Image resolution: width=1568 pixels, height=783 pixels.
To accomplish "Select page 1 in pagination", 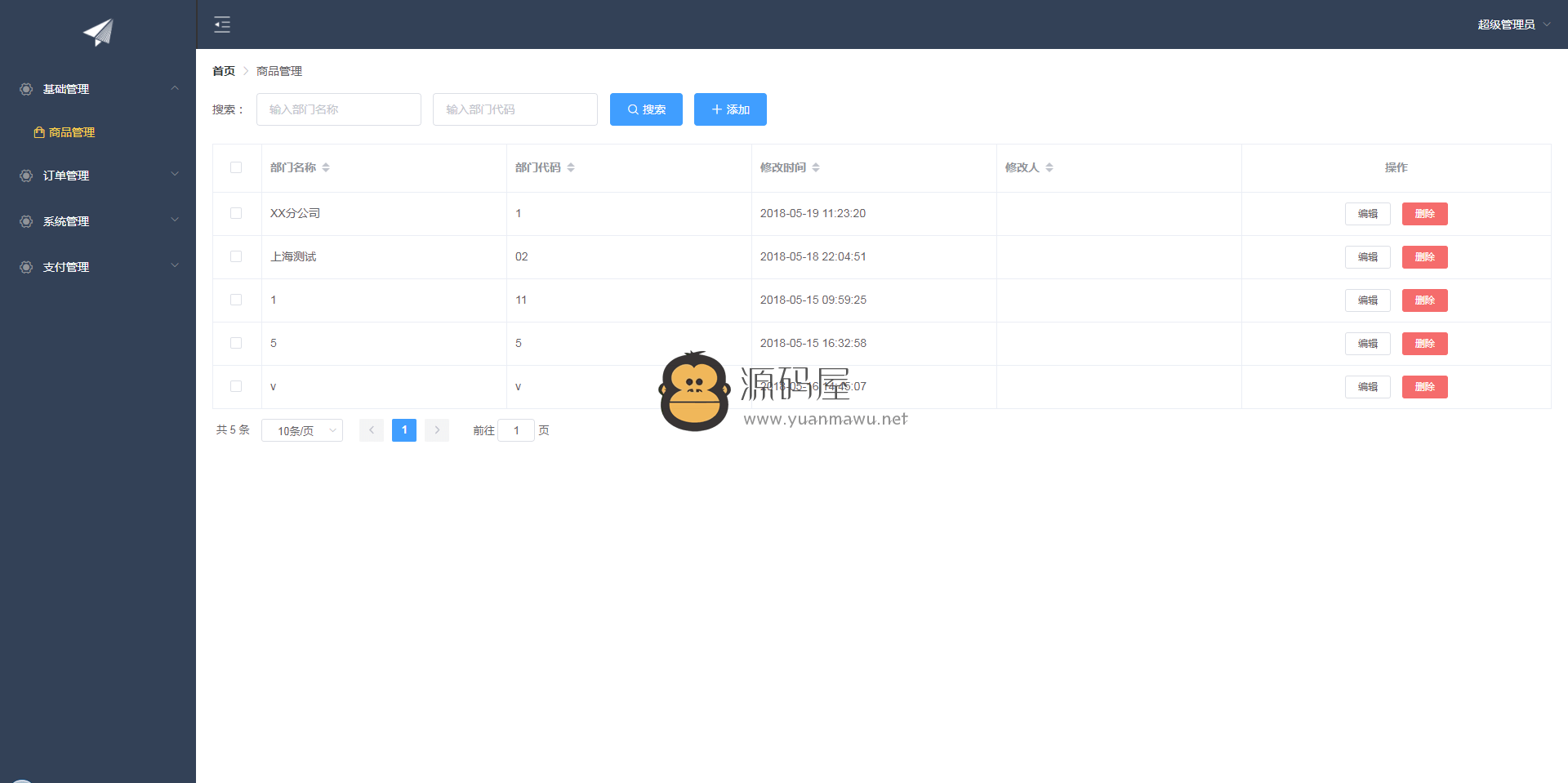I will (x=404, y=430).
